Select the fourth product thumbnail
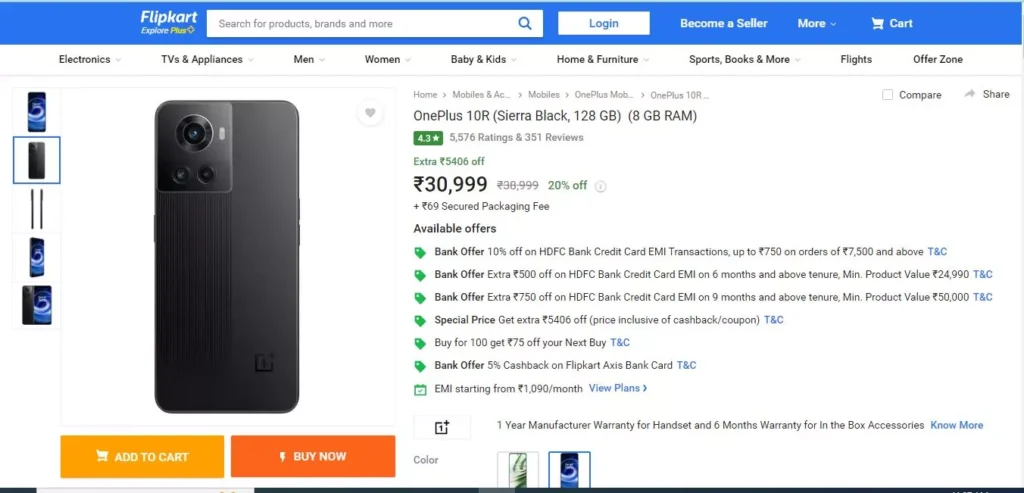The height and width of the screenshot is (493, 1024). (37, 257)
